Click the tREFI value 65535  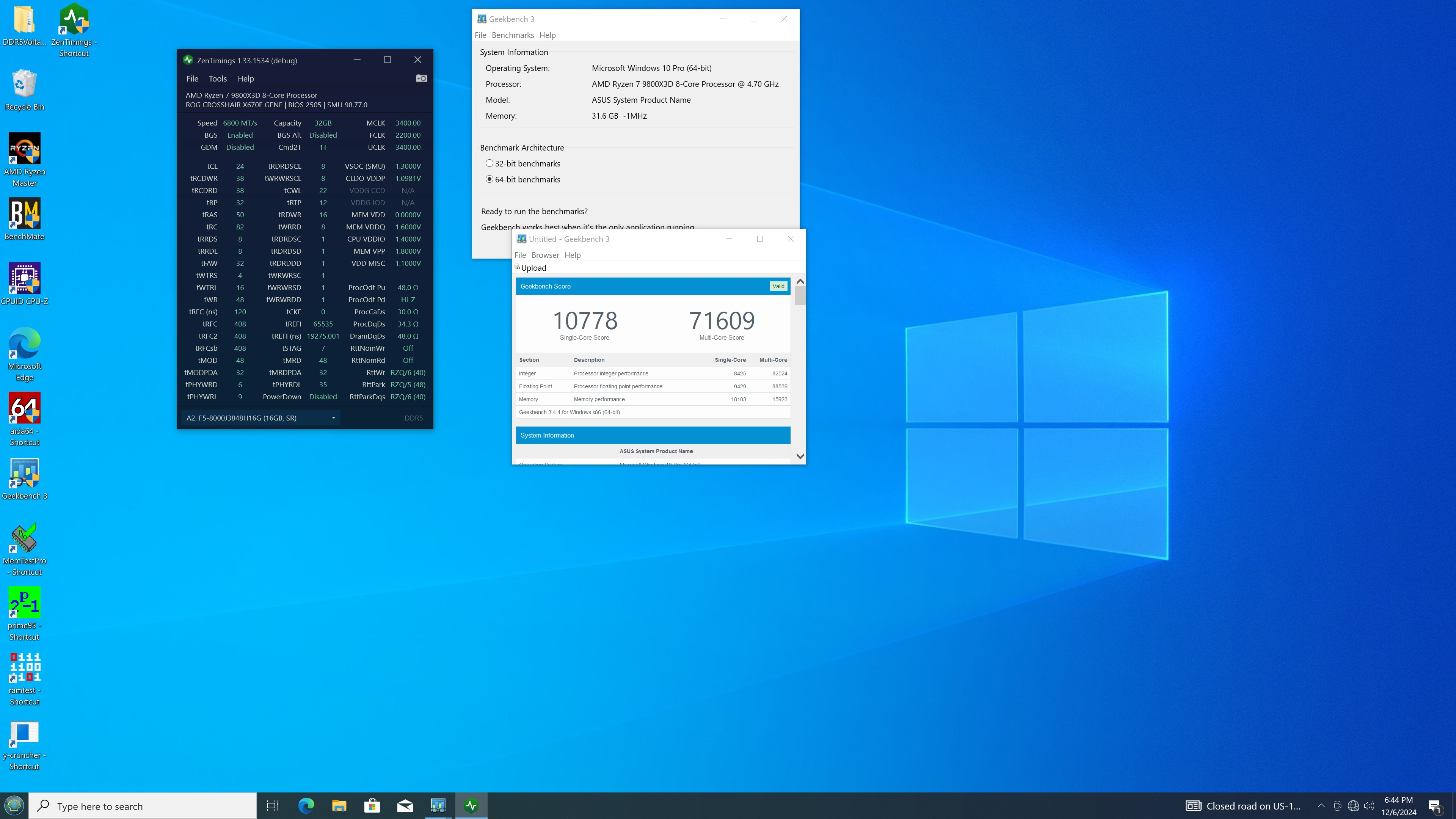[323, 324]
